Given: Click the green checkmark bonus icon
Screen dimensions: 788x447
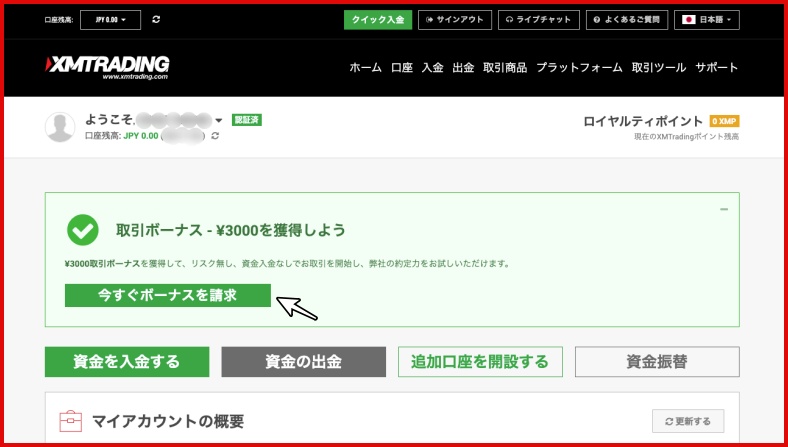Looking at the screenshot, I should click(x=83, y=230).
